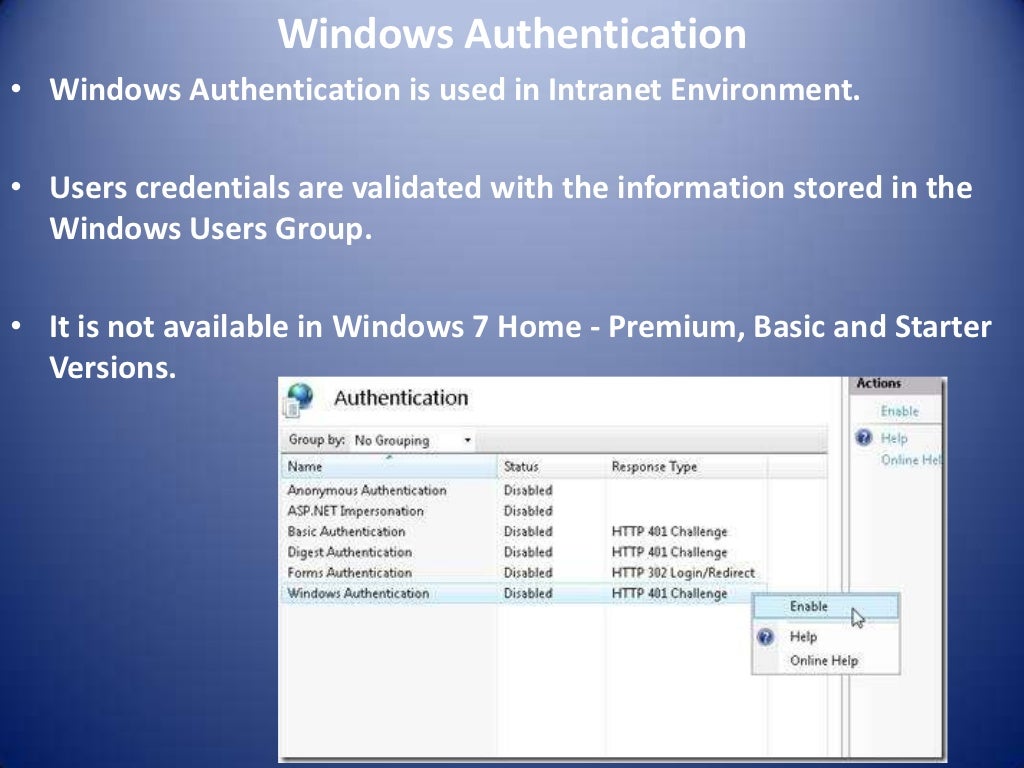Click the help icon in context menu

click(766, 637)
